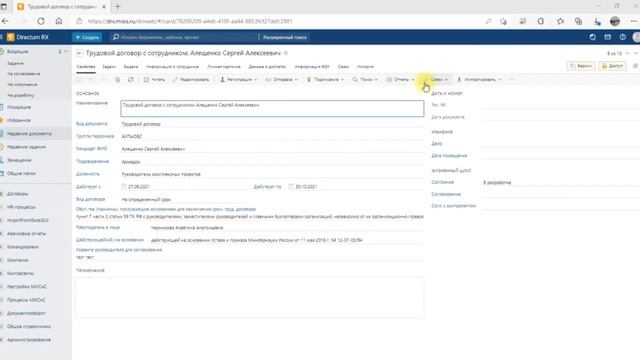Open Исходящие in the sidebar
The height and width of the screenshot is (360, 640).
(19, 107)
